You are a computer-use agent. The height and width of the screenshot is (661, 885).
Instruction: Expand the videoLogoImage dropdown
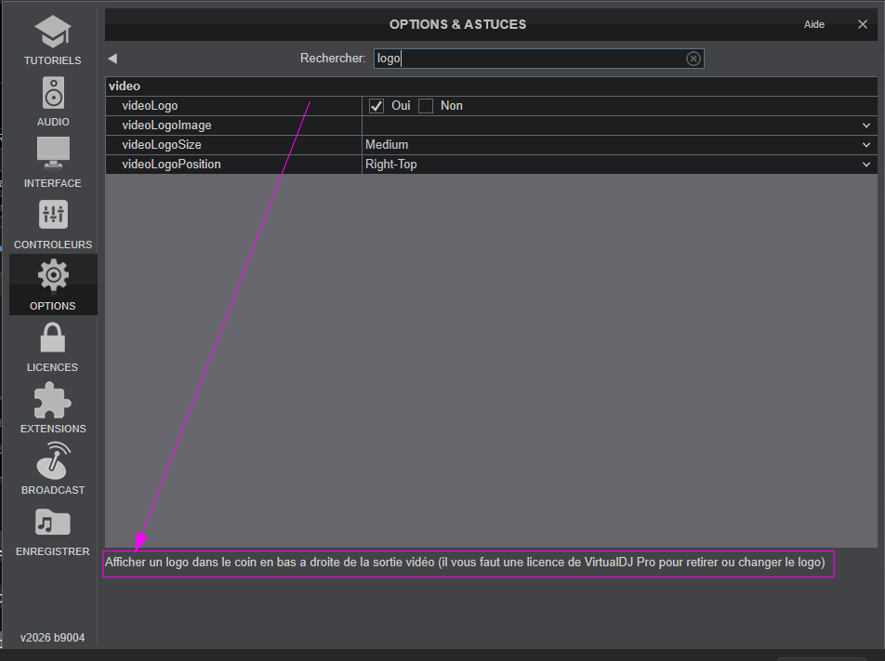click(866, 125)
